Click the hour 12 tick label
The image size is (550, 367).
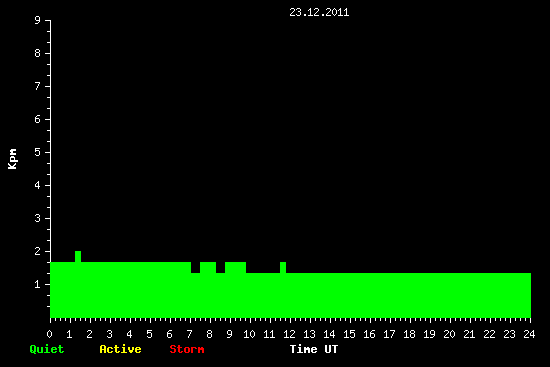tap(289, 334)
